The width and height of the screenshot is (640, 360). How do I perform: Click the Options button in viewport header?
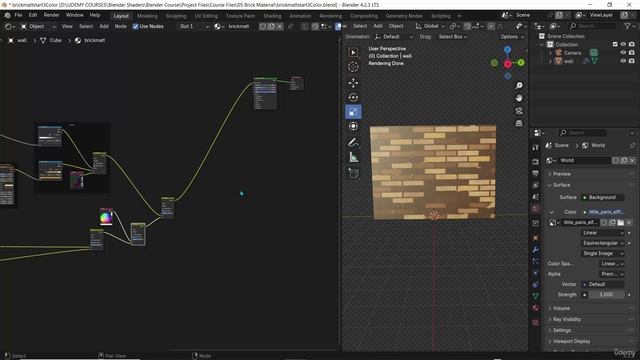[x=512, y=37]
